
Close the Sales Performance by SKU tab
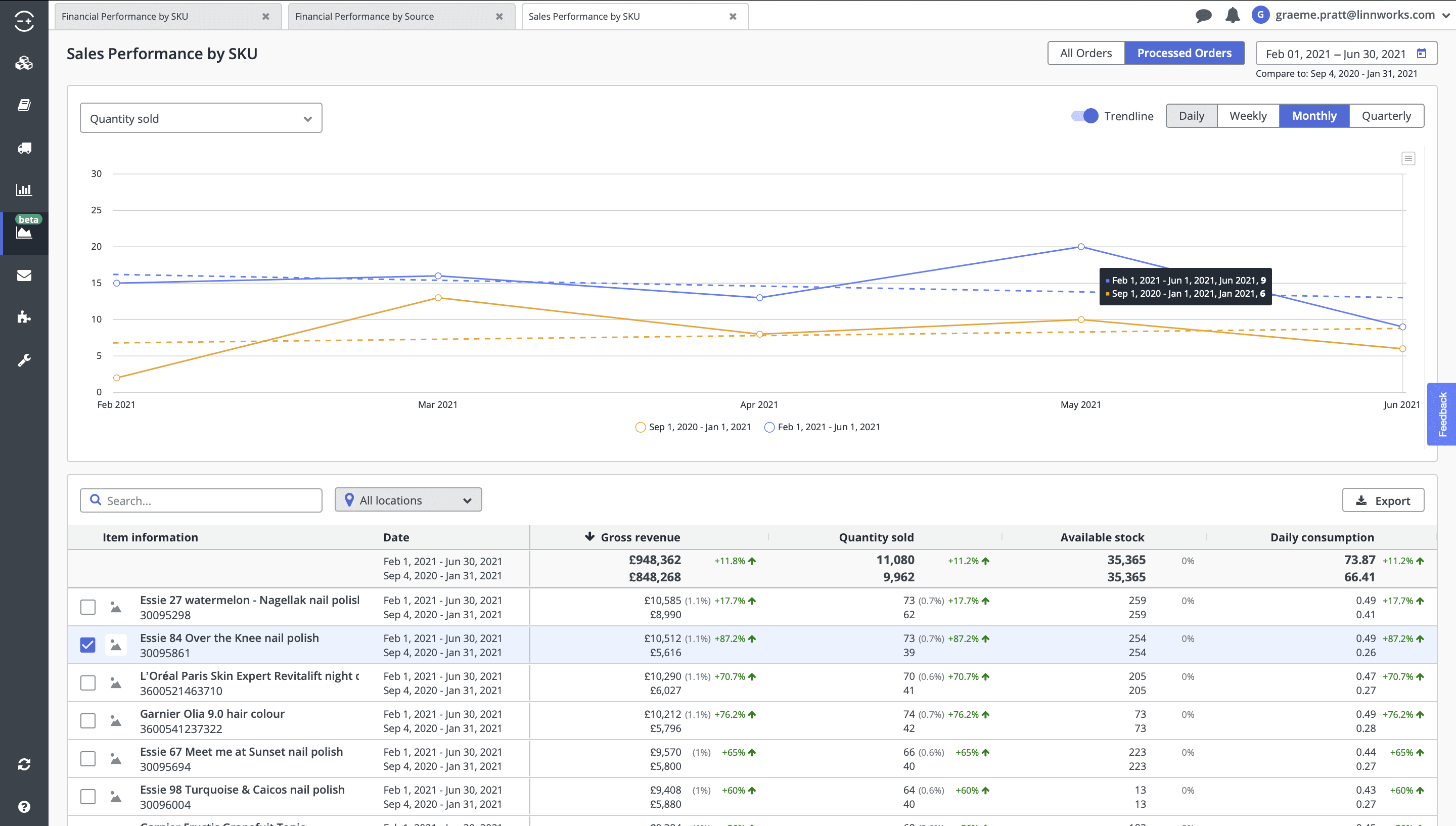point(733,17)
